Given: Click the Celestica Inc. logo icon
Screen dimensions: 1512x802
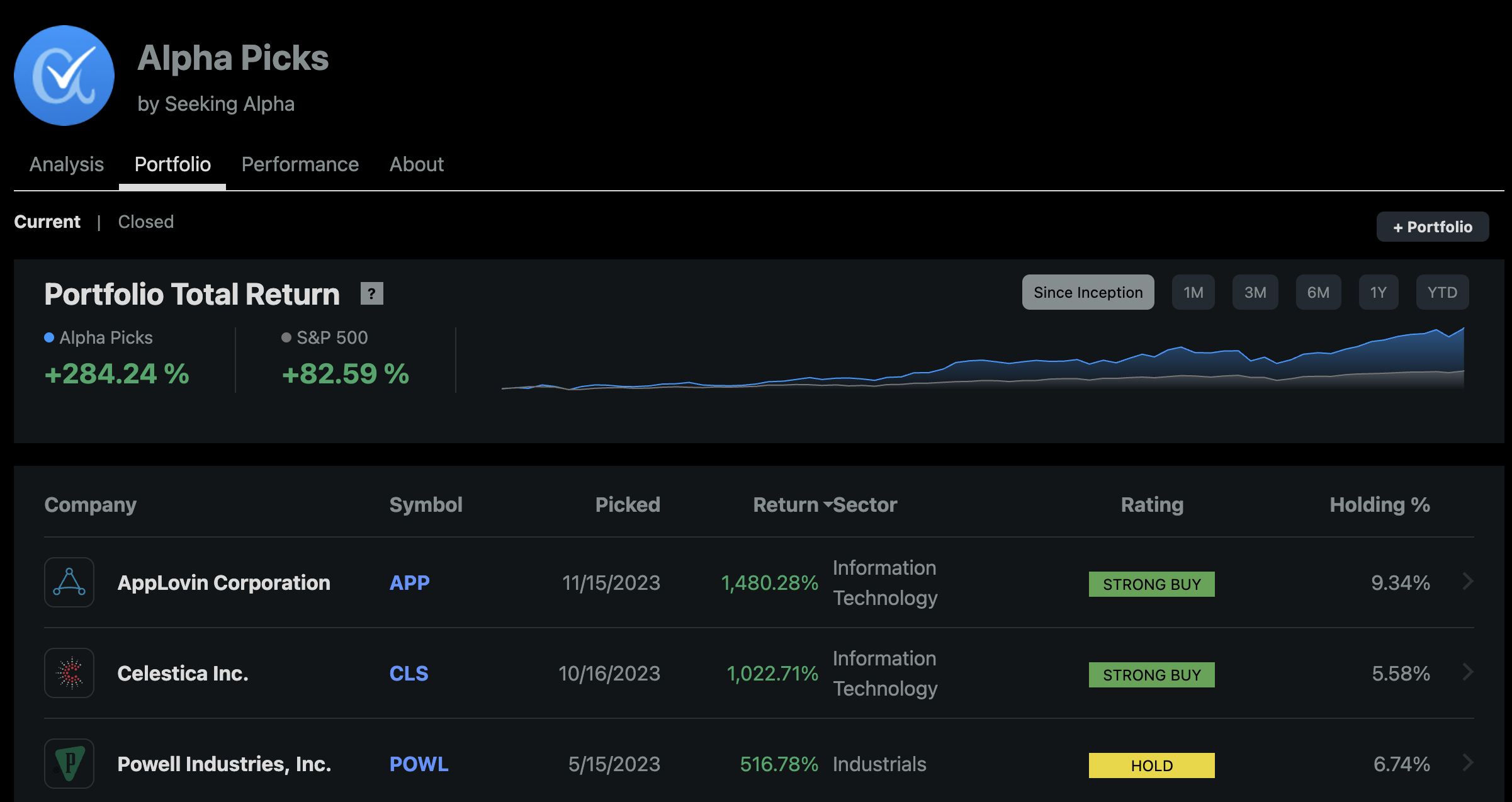Looking at the screenshot, I should coord(69,673).
